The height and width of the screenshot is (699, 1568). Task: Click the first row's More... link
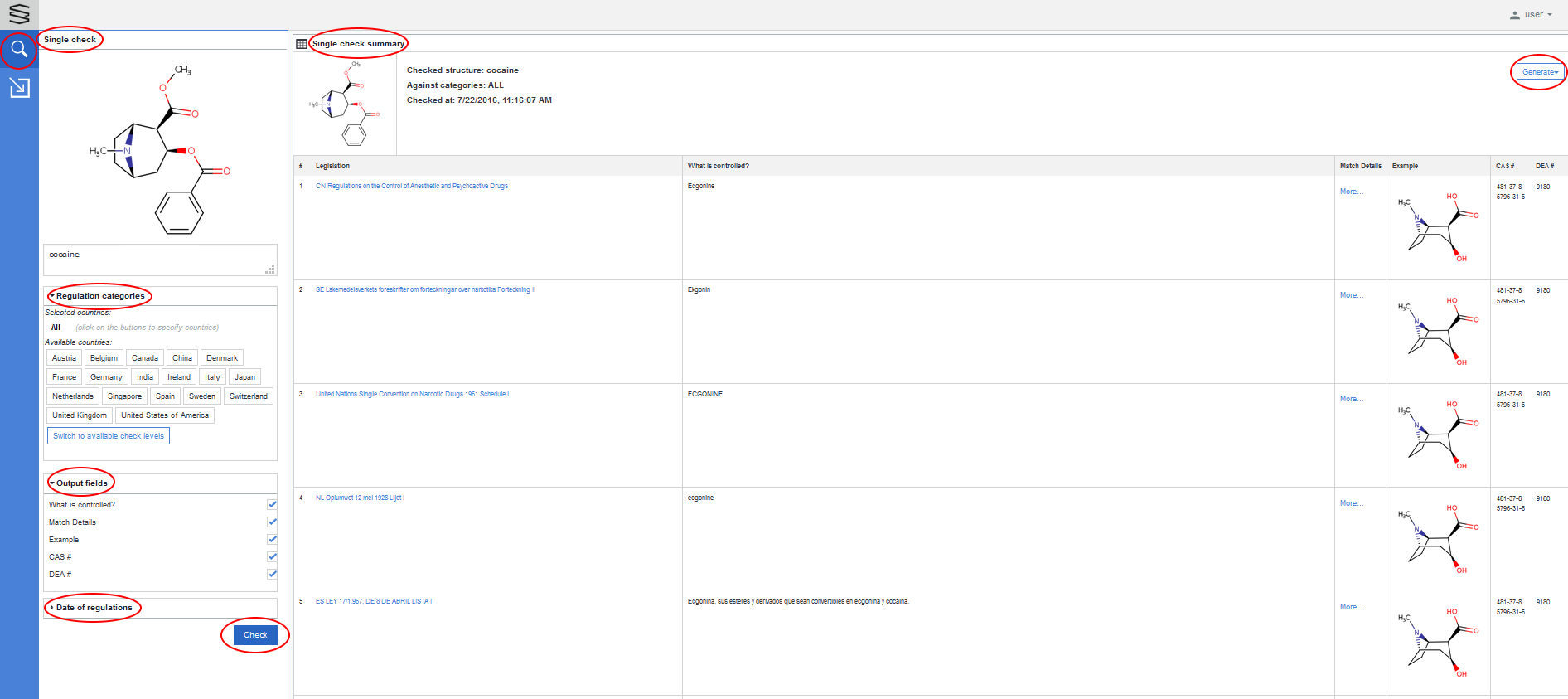pyautogui.click(x=1351, y=192)
